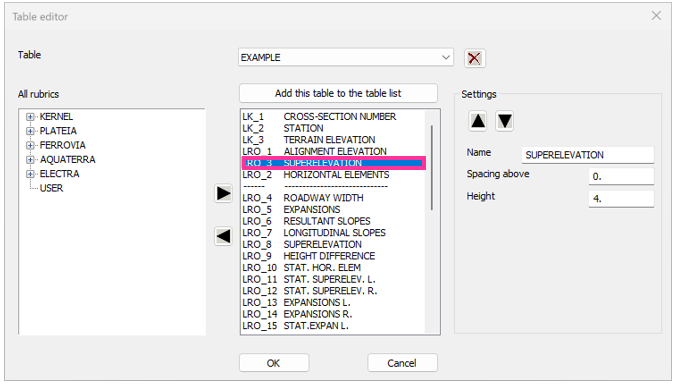The height and width of the screenshot is (384, 676).
Task: Select highlighted LRO_3 SUPERELEVATION row
Action: 334,163
